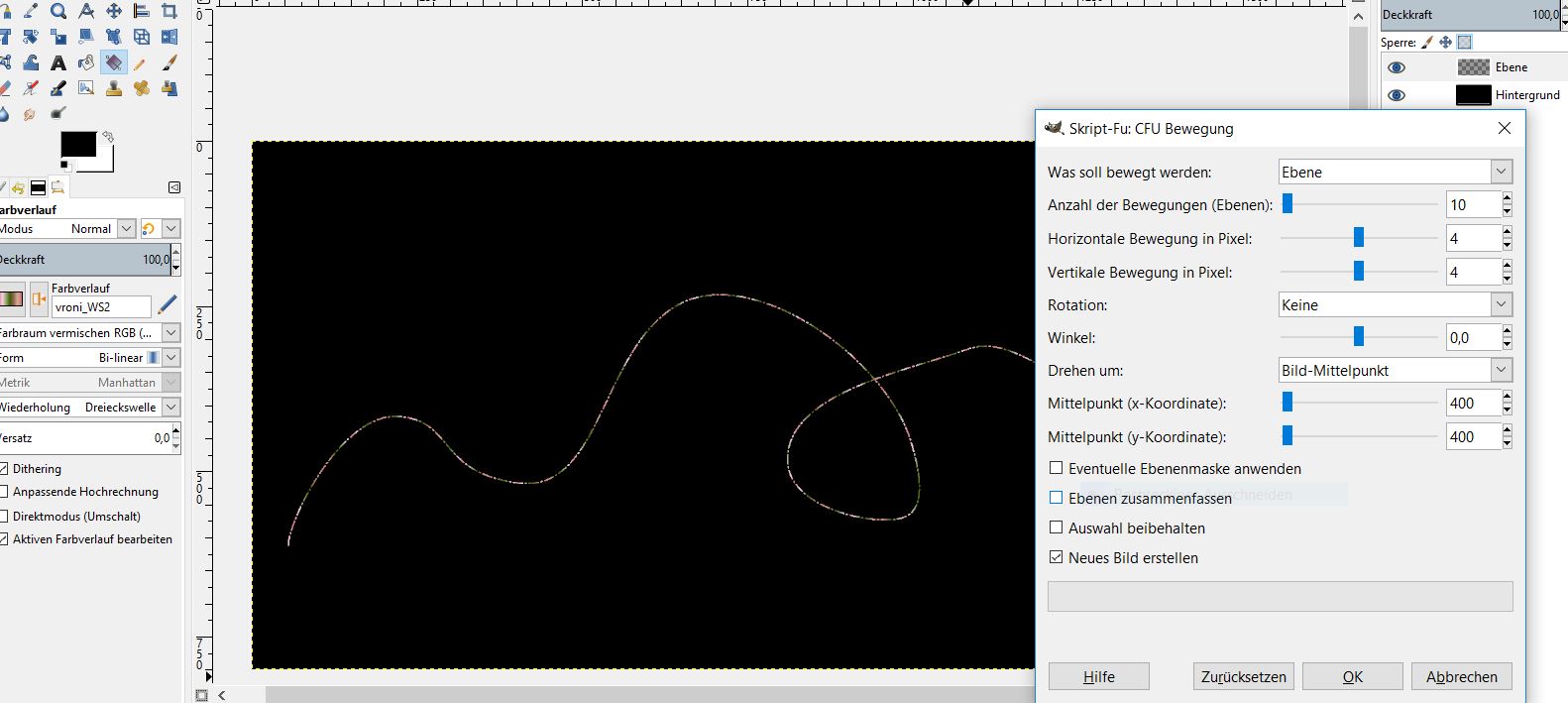Edit the vroni_WS2 gradient with pencil icon
The width and height of the screenshot is (1568, 703).
[x=168, y=304]
